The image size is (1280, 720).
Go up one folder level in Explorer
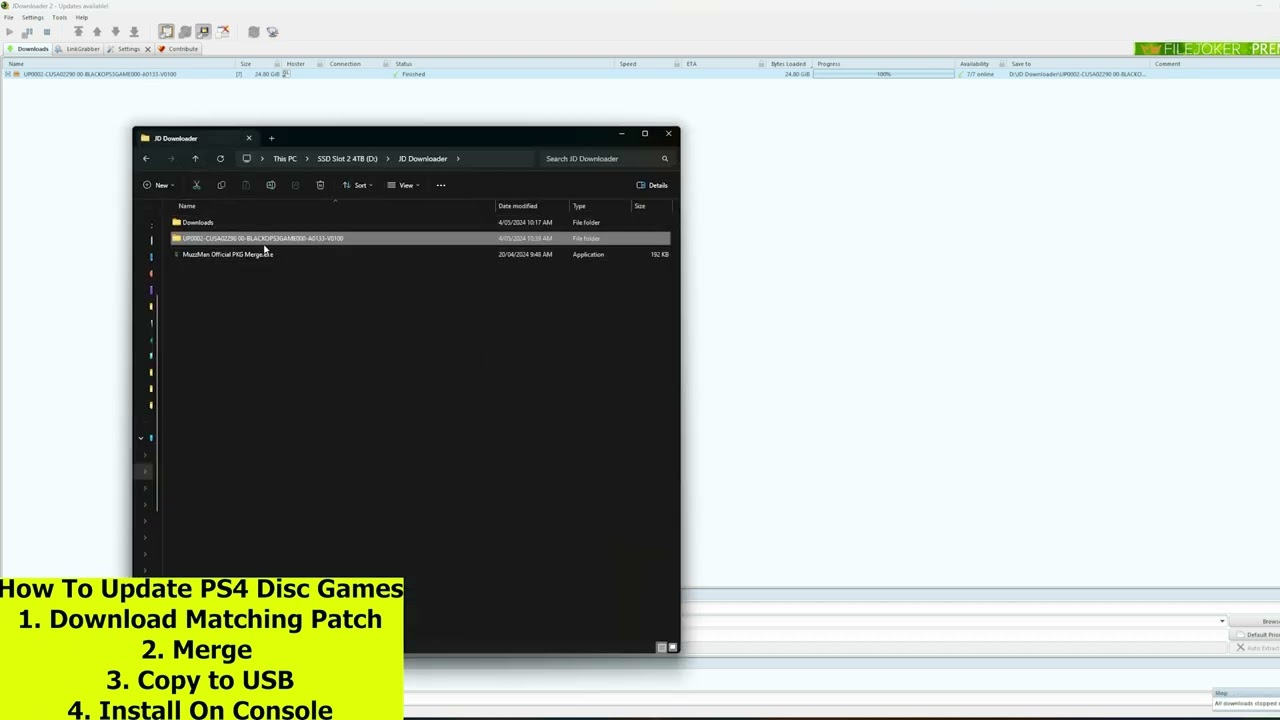click(195, 159)
